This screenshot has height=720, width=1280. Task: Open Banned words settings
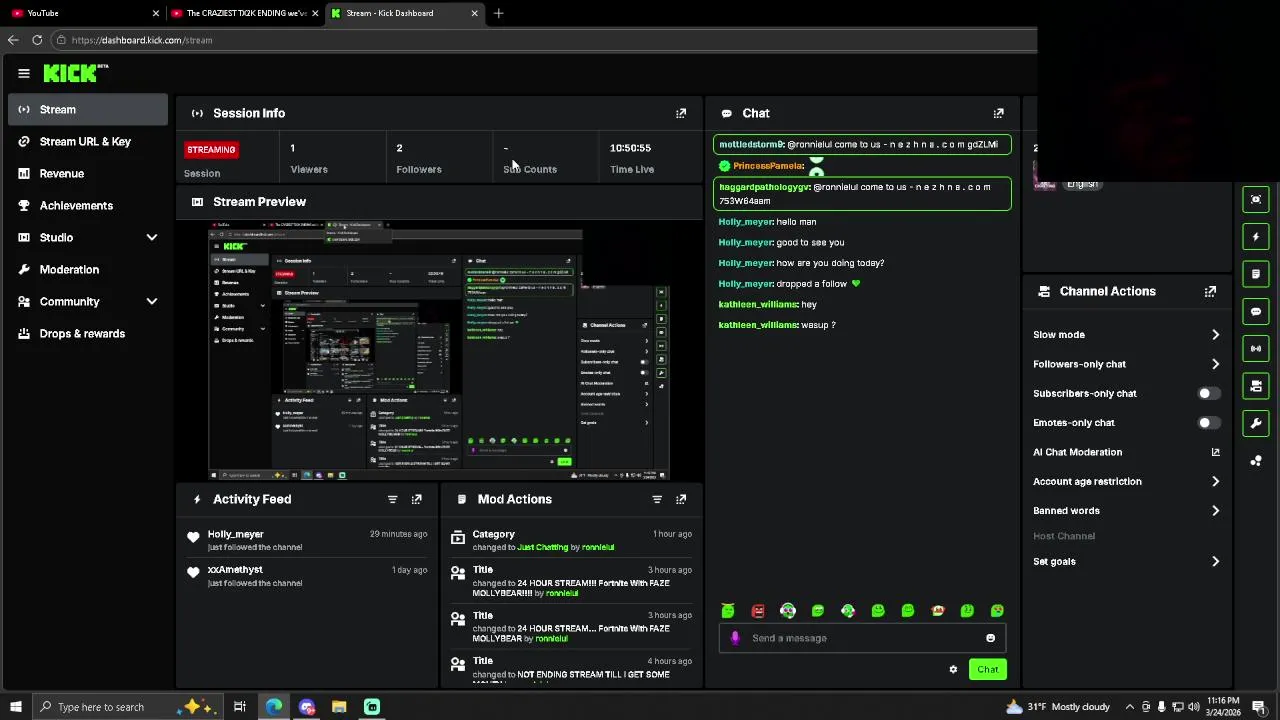(1127, 510)
